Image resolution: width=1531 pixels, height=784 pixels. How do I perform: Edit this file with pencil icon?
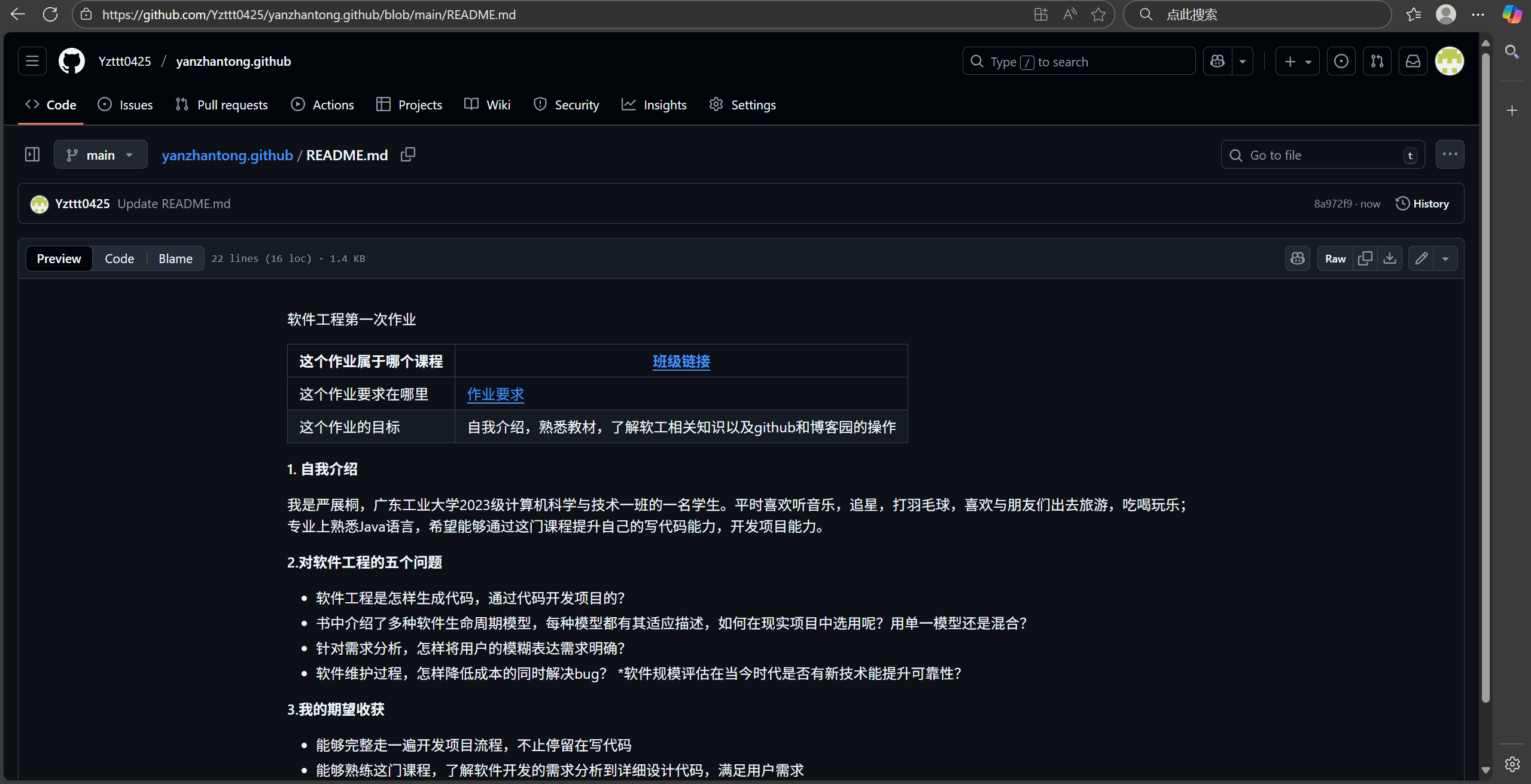pyautogui.click(x=1422, y=258)
